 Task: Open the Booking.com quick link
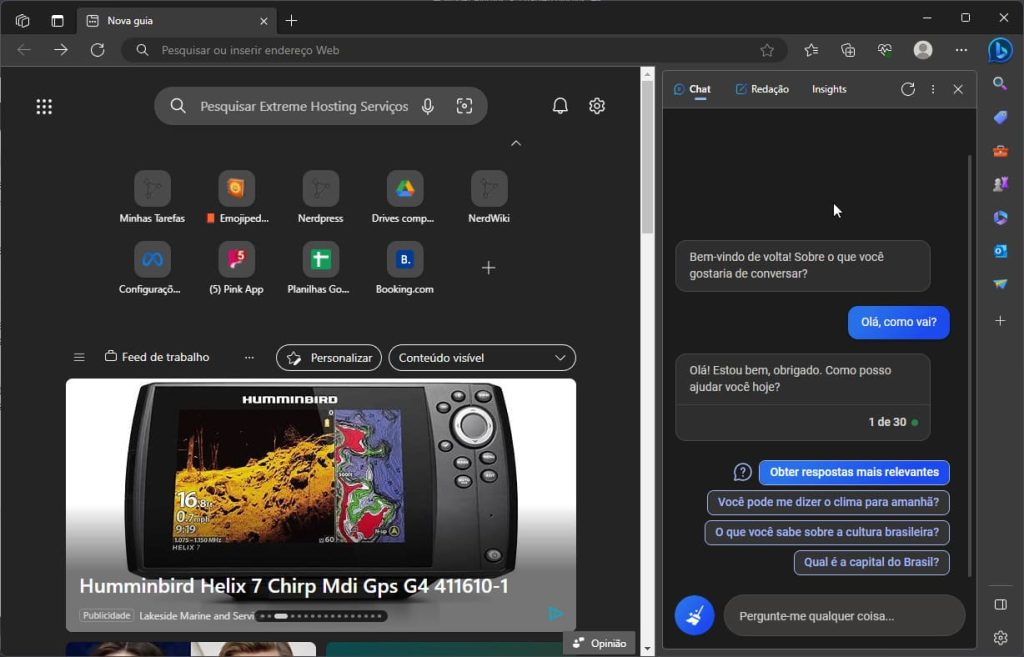point(404,268)
